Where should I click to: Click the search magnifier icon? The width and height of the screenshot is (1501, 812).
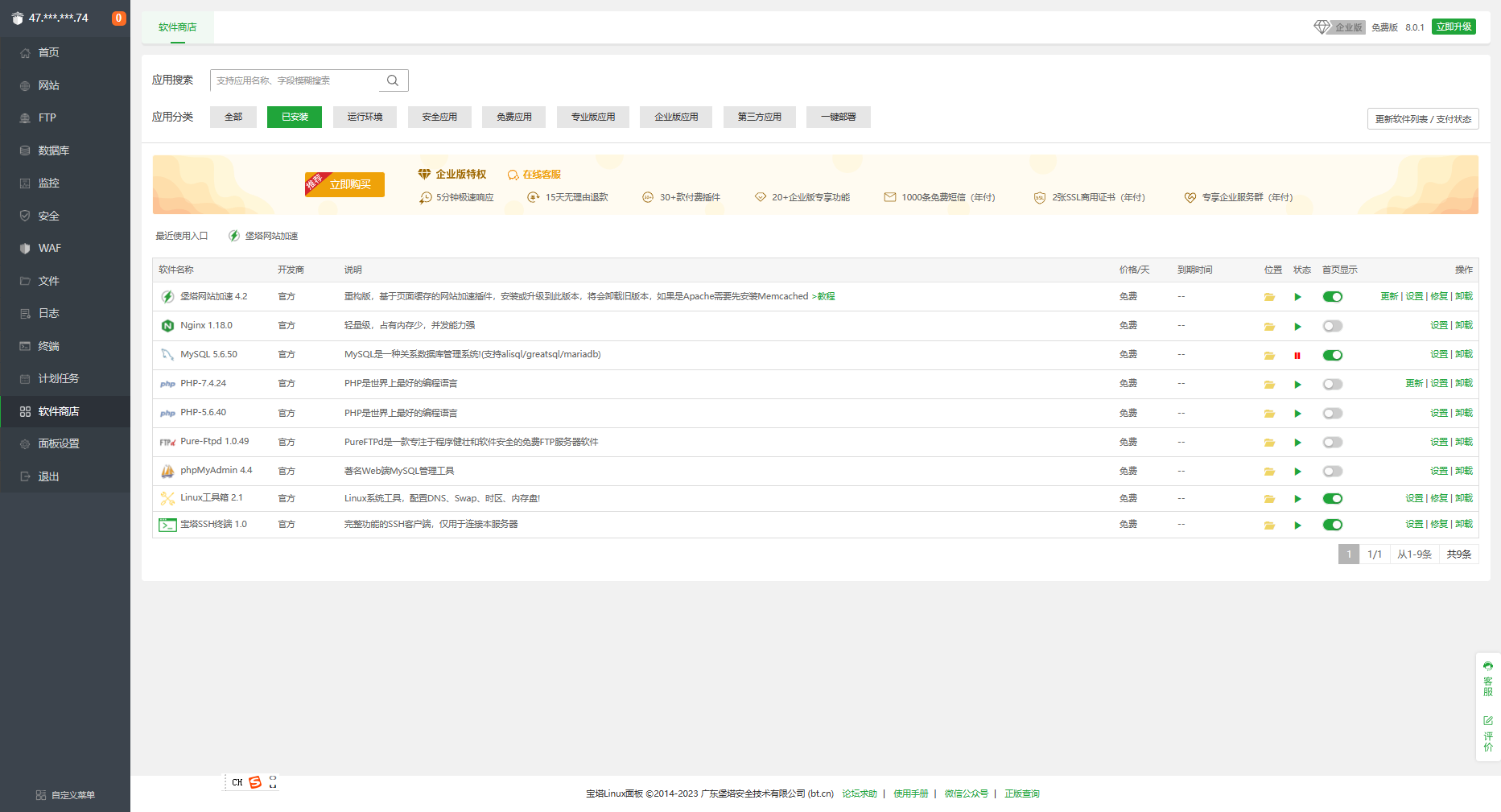(393, 80)
